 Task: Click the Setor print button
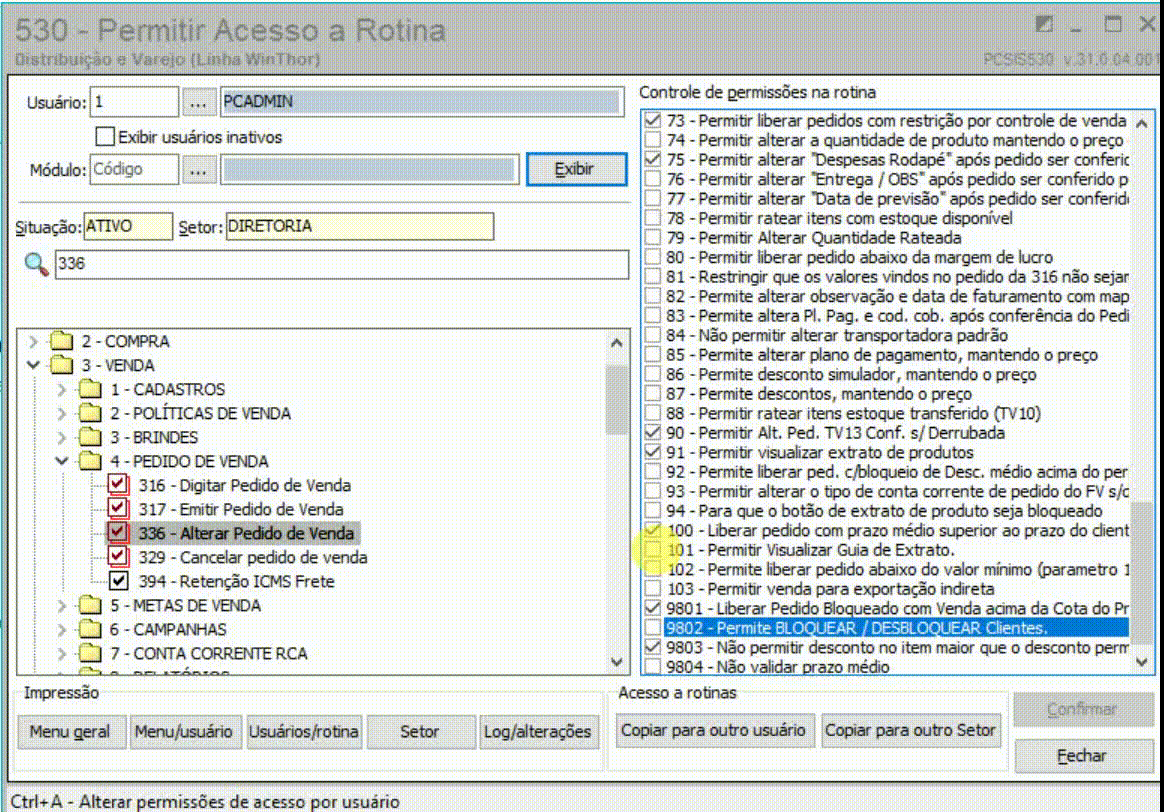pos(419,731)
